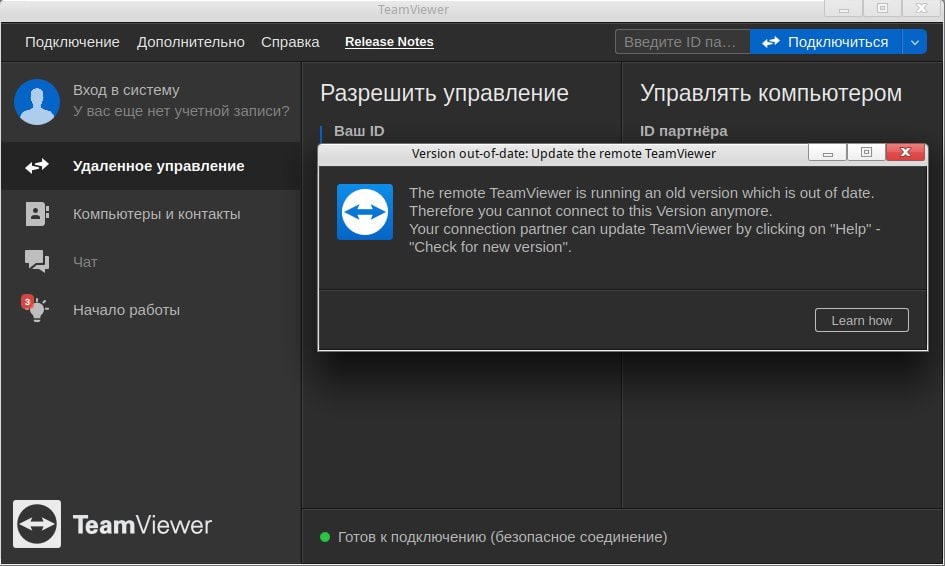945x566 pixels.
Task: Focus the partner ID input field
Action: tap(682, 42)
